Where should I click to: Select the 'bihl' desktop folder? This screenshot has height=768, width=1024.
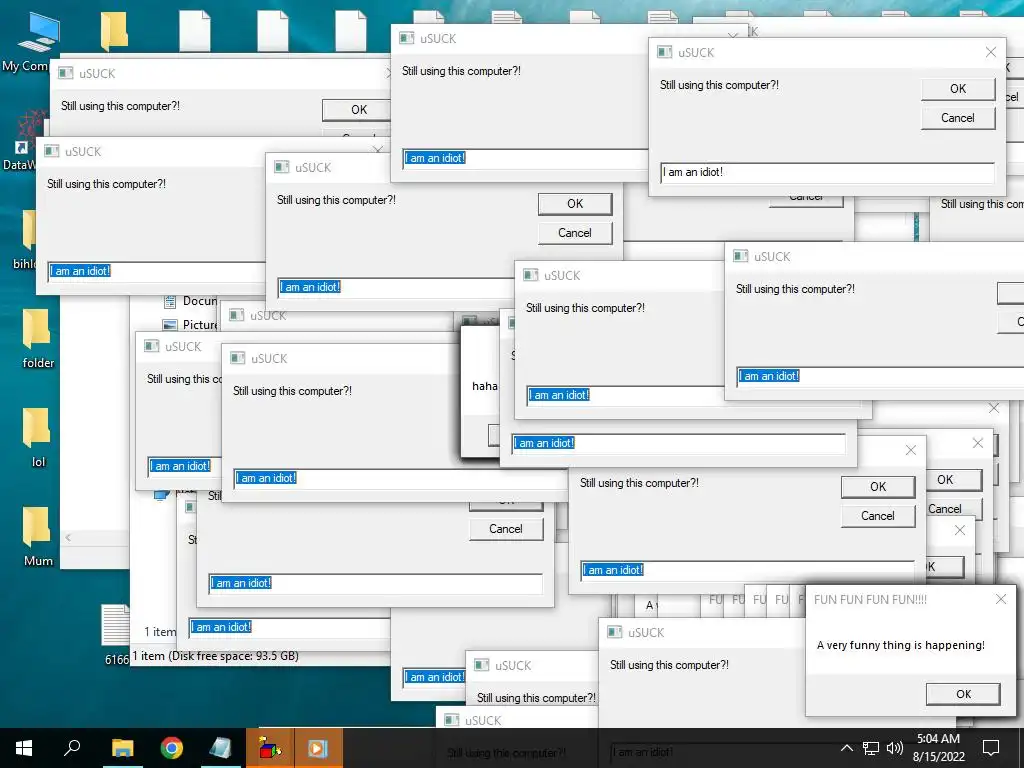tap(25, 240)
